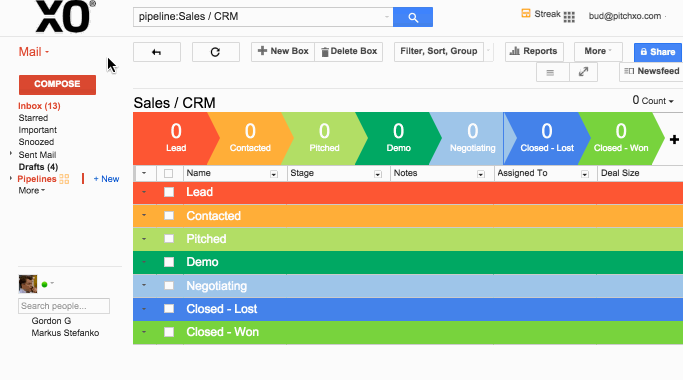The height and width of the screenshot is (380, 683).
Task: Click the back arrow toolbar button
Action: (x=157, y=52)
